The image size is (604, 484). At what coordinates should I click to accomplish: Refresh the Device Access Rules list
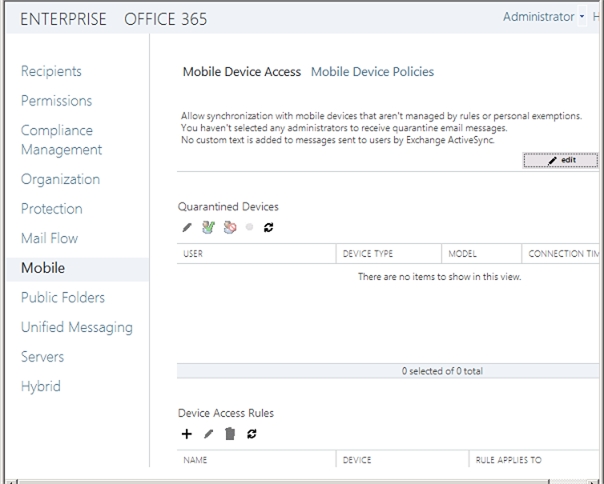(x=252, y=434)
